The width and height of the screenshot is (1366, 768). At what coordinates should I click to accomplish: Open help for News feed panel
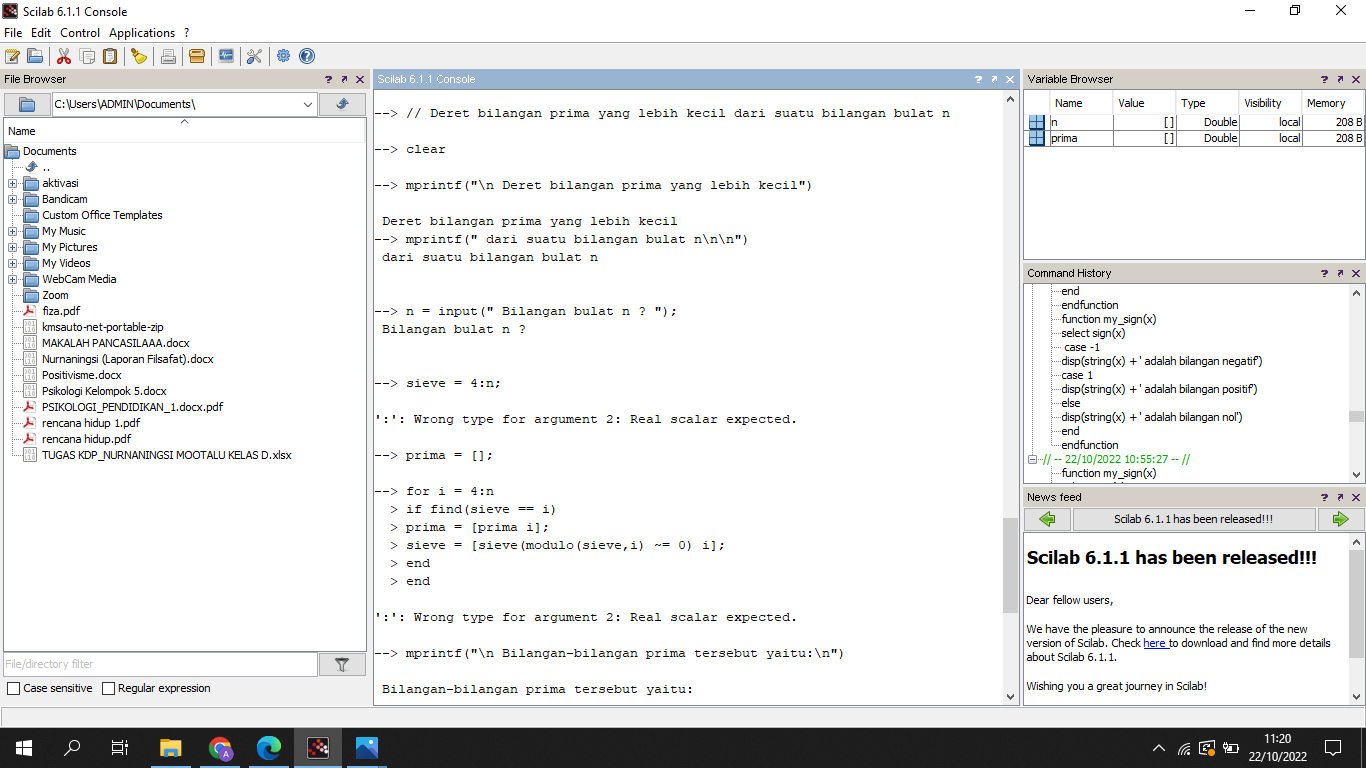click(x=1324, y=497)
